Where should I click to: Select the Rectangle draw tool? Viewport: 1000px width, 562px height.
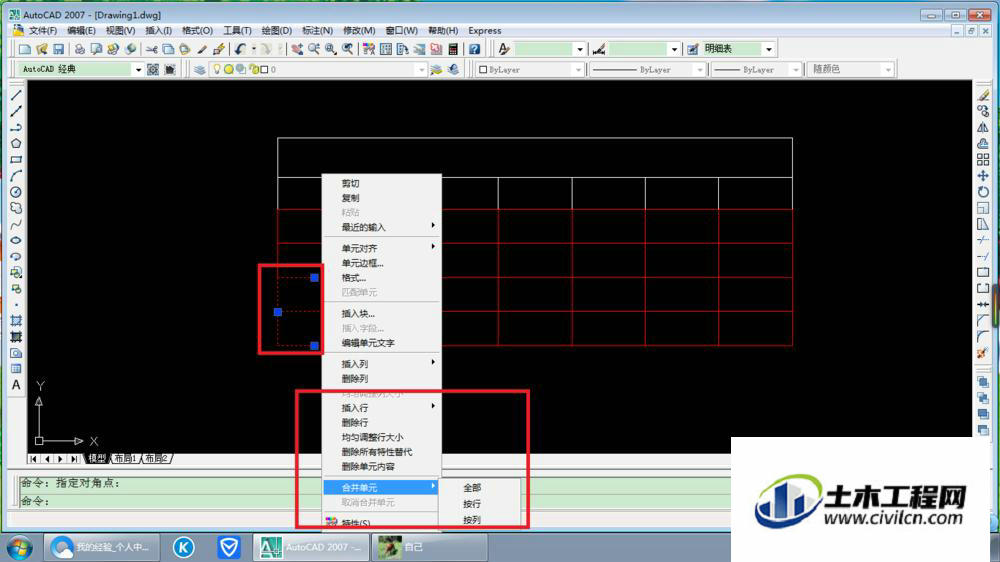click(16, 159)
